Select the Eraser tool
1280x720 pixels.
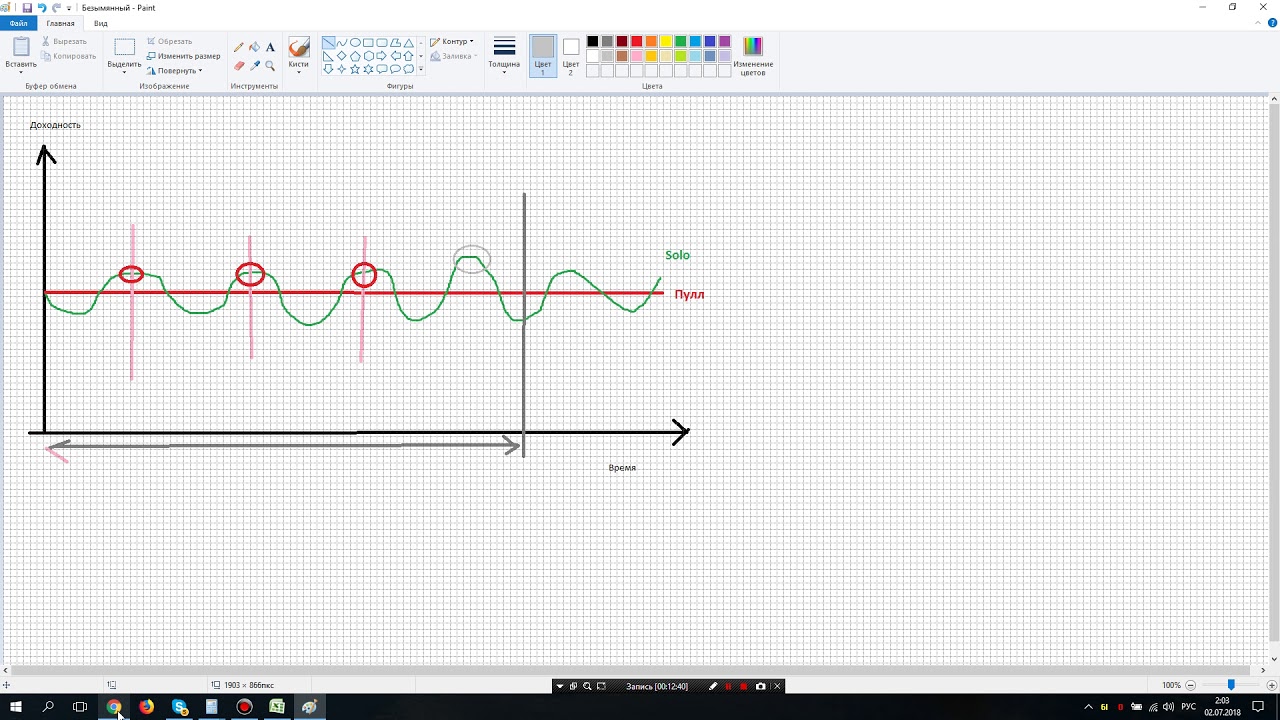(x=238, y=66)
